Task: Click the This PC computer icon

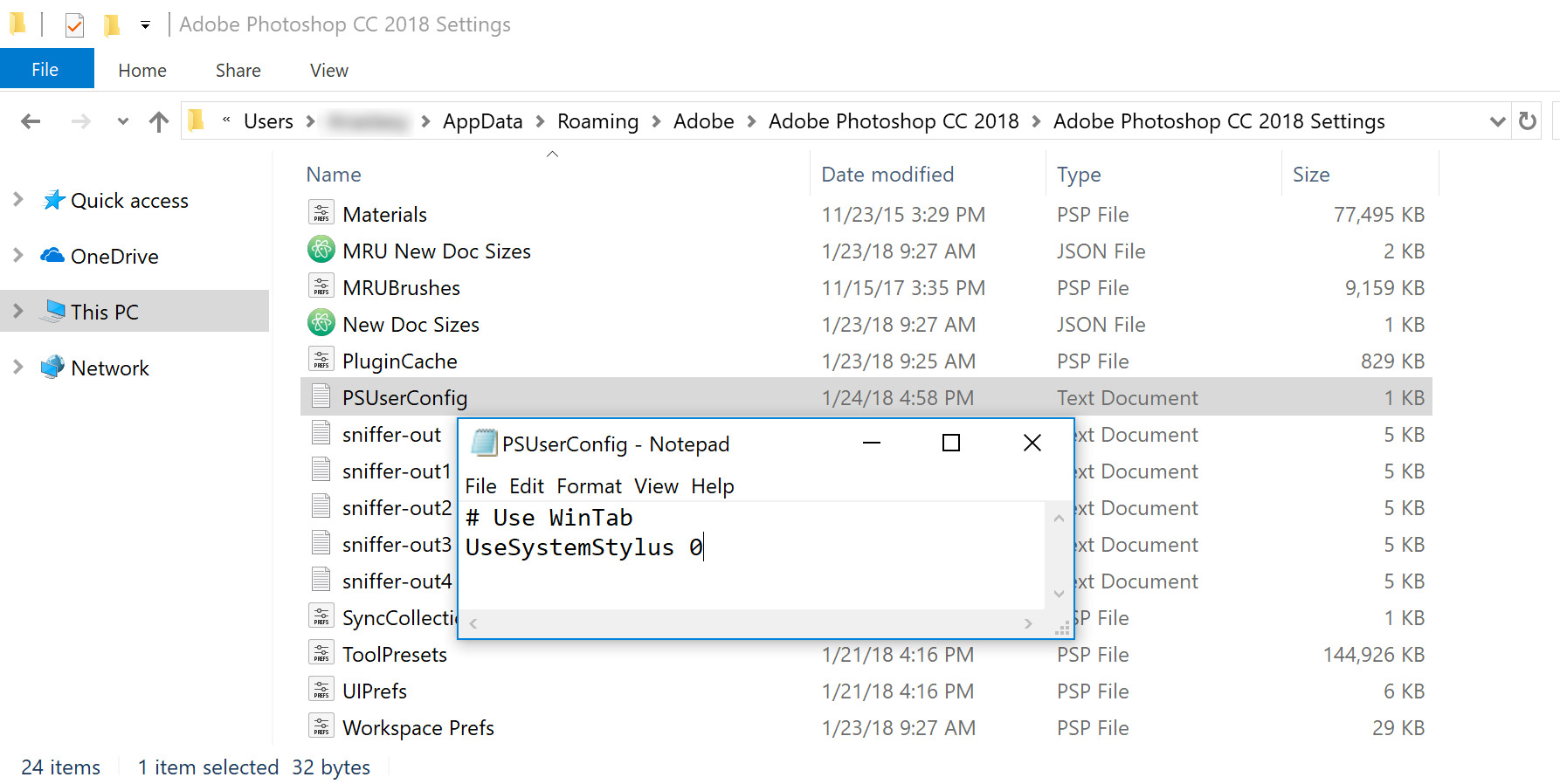Action: pyautogui.click(x=54, y=311)
